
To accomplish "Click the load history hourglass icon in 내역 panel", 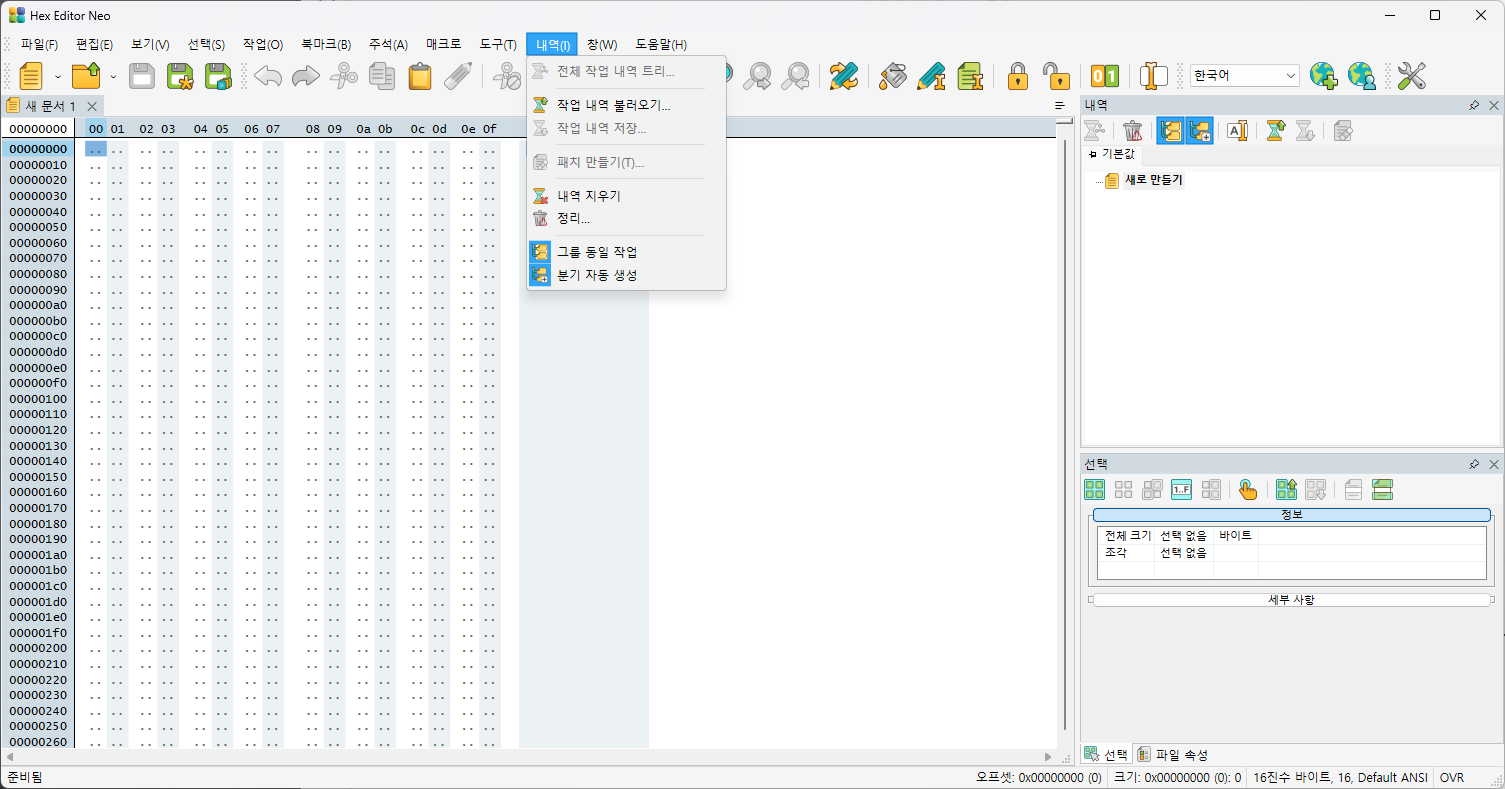I will coord(1275,131).
